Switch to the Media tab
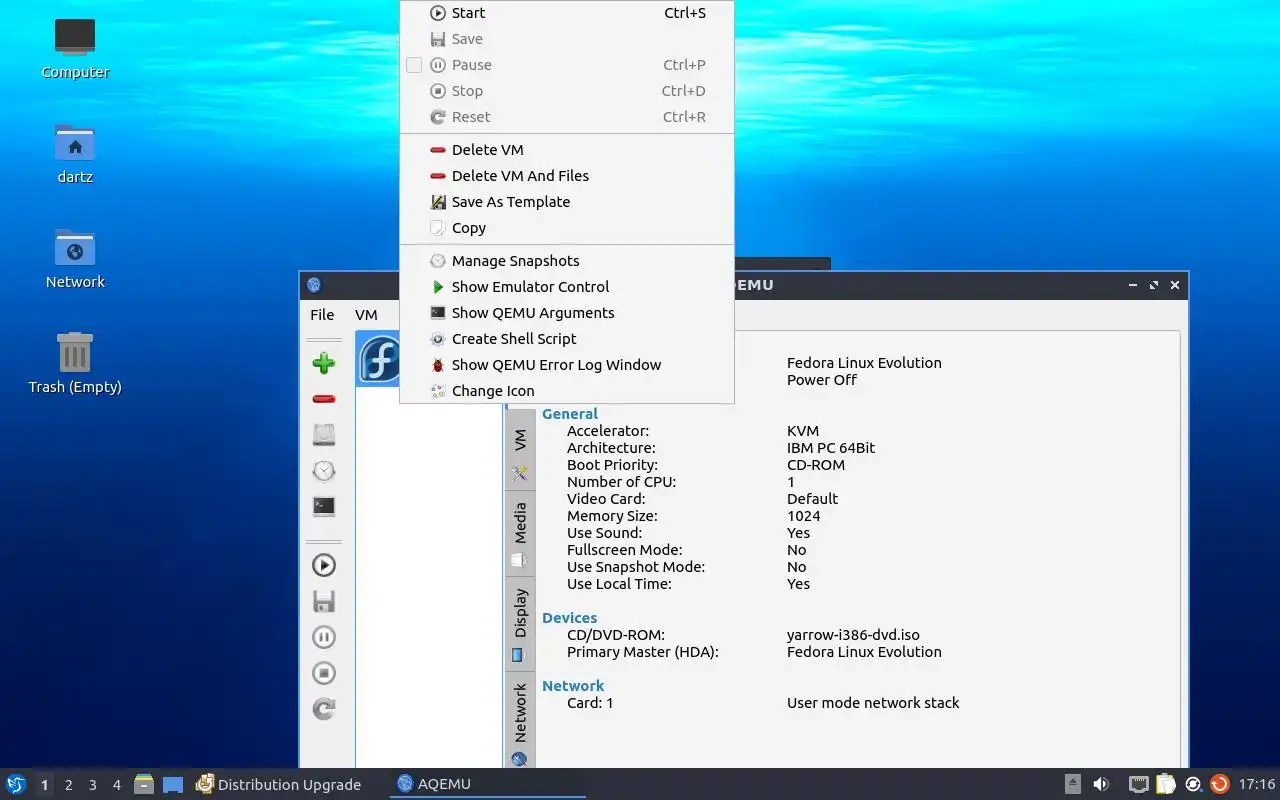 pos(520,534)
